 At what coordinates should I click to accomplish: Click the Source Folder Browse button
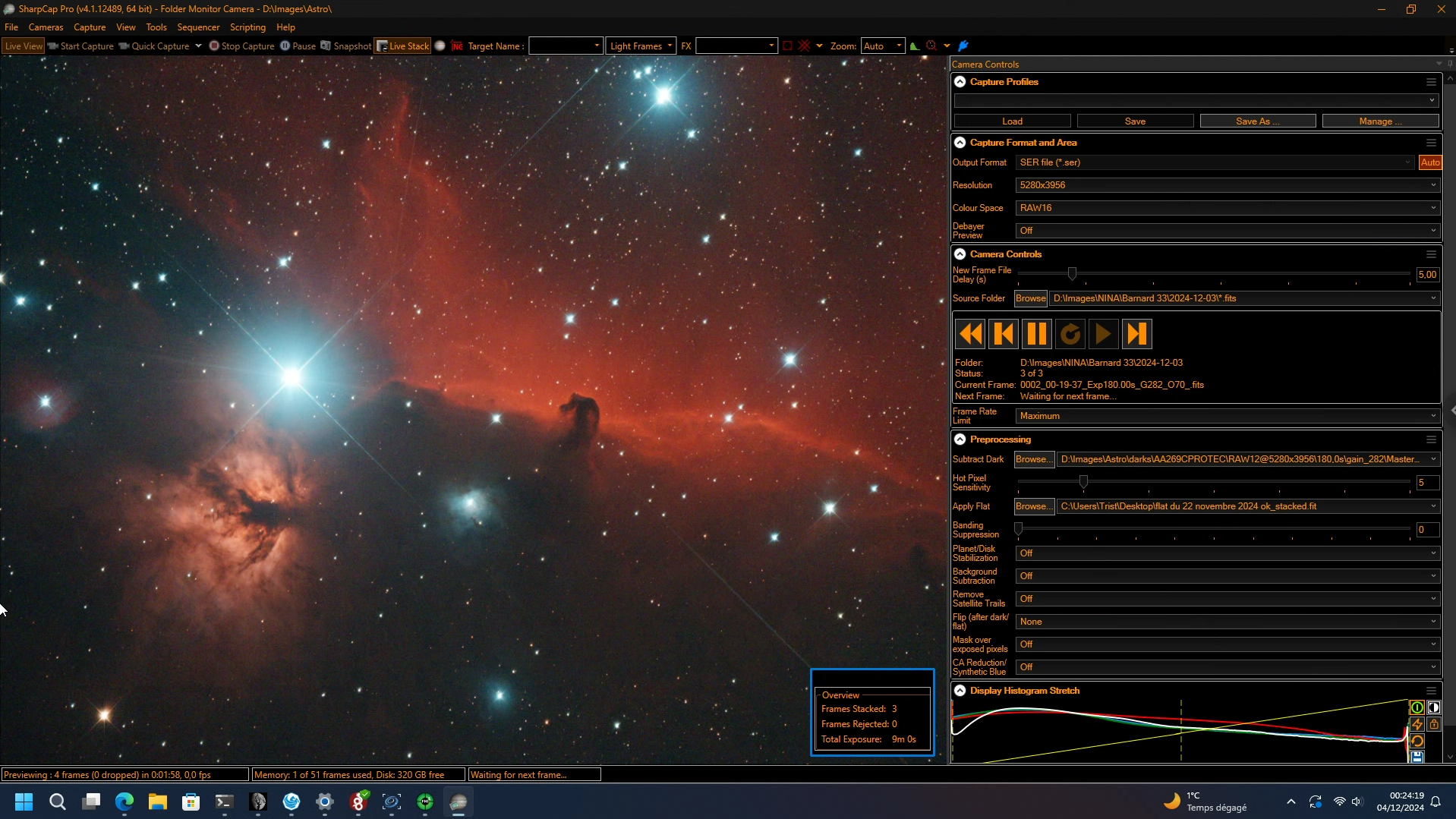1030,298
